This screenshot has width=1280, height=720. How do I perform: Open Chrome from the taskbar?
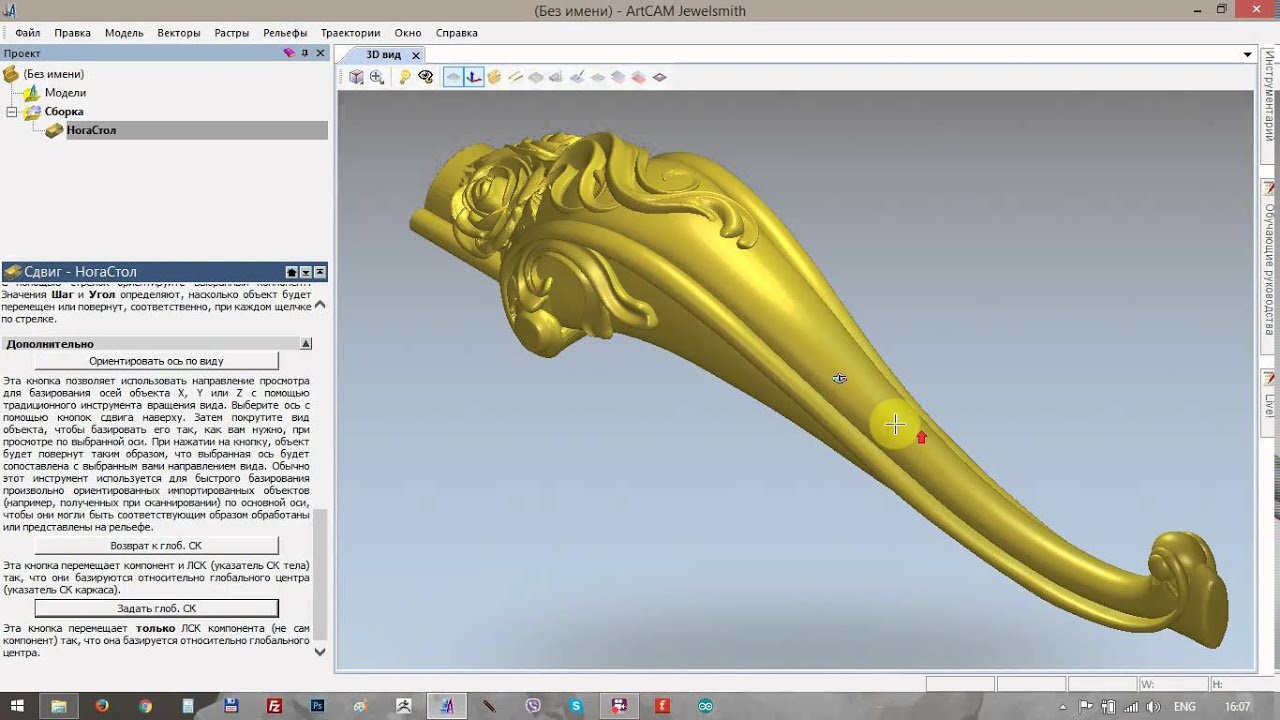145,706
